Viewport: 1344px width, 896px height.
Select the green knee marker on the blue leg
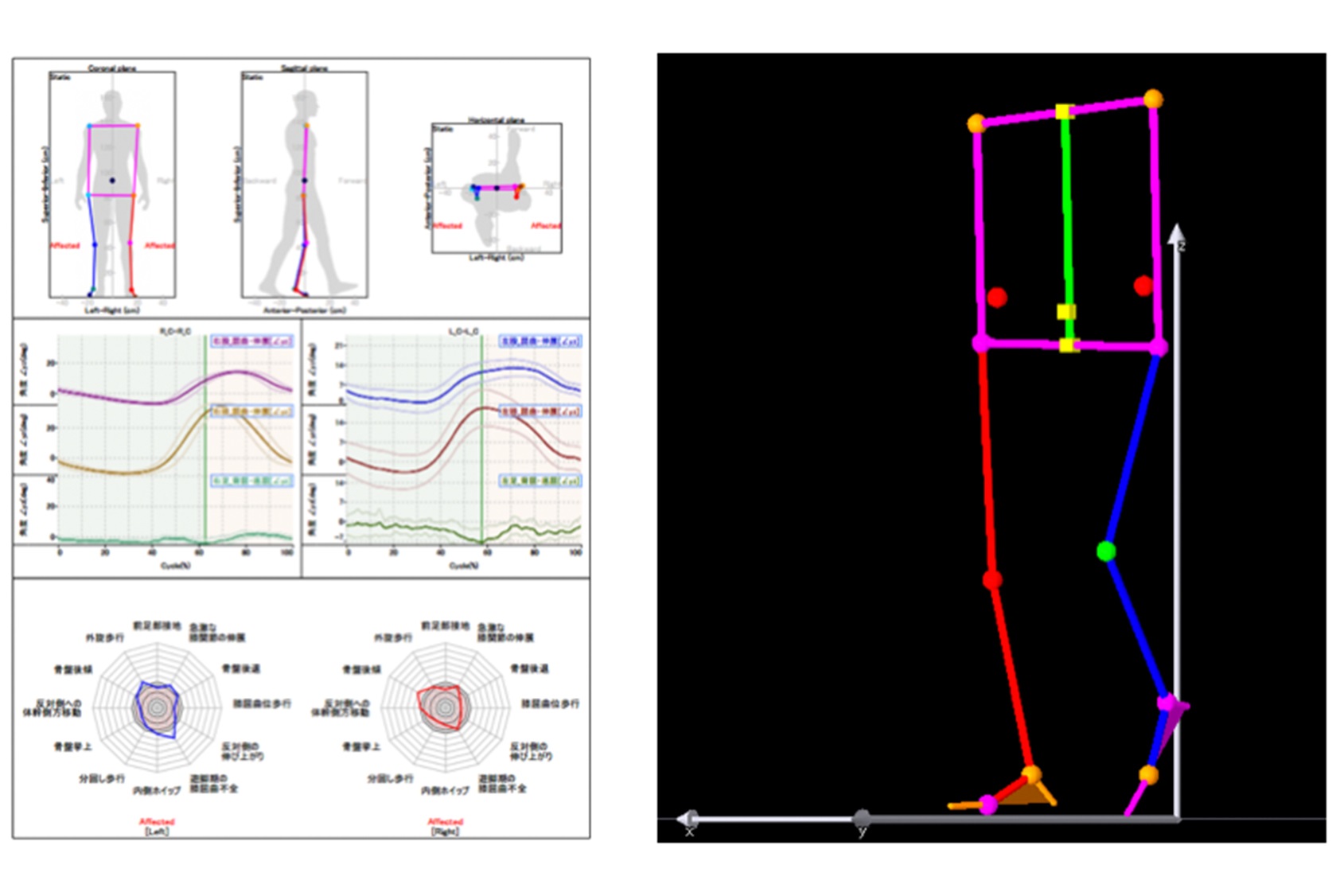click(x=1105, y=551)
